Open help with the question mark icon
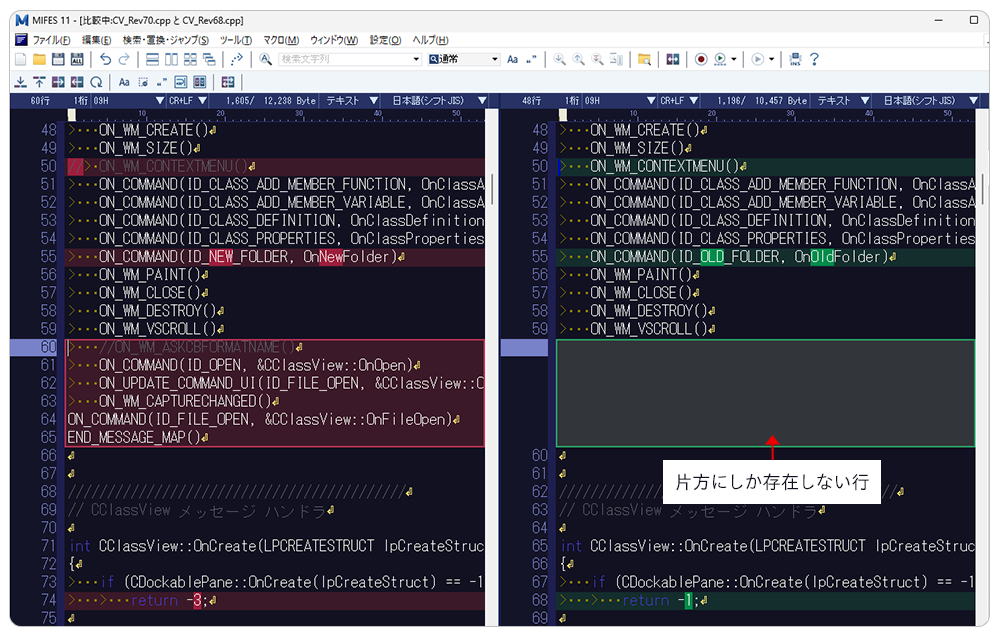1000x637 pixels. 814,60
